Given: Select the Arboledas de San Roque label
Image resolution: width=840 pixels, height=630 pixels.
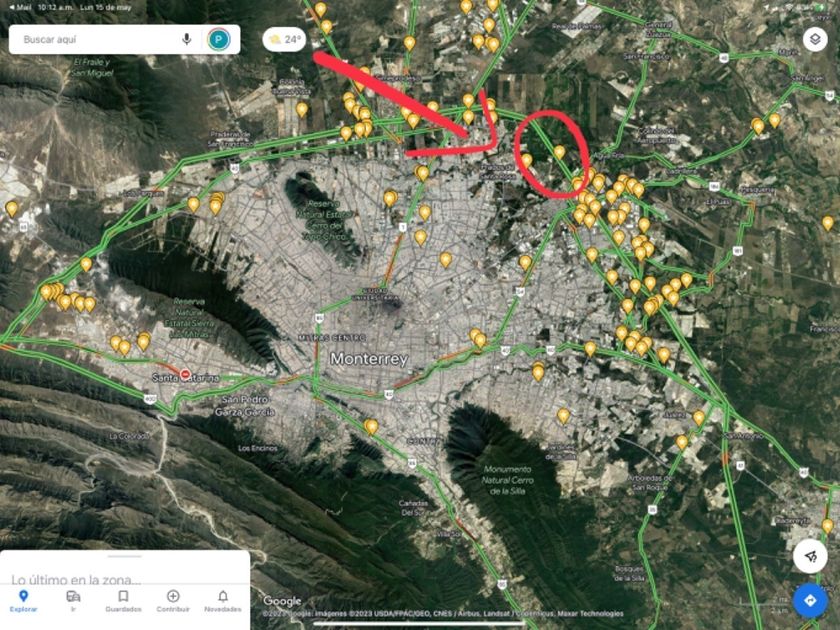Looking at the screenshot, I should pos(651,483).
